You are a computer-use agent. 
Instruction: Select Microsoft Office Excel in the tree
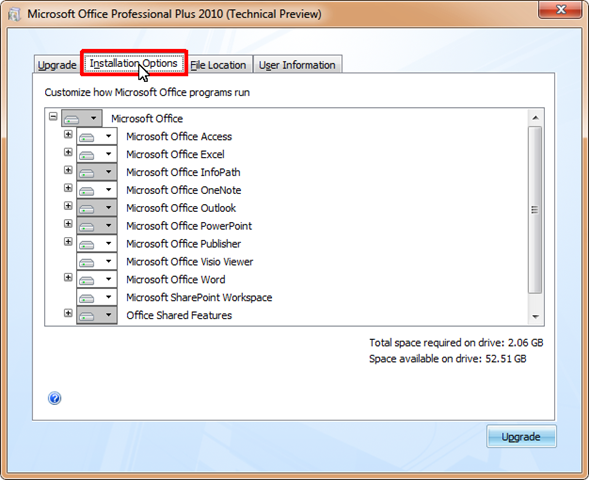(175, 154)
